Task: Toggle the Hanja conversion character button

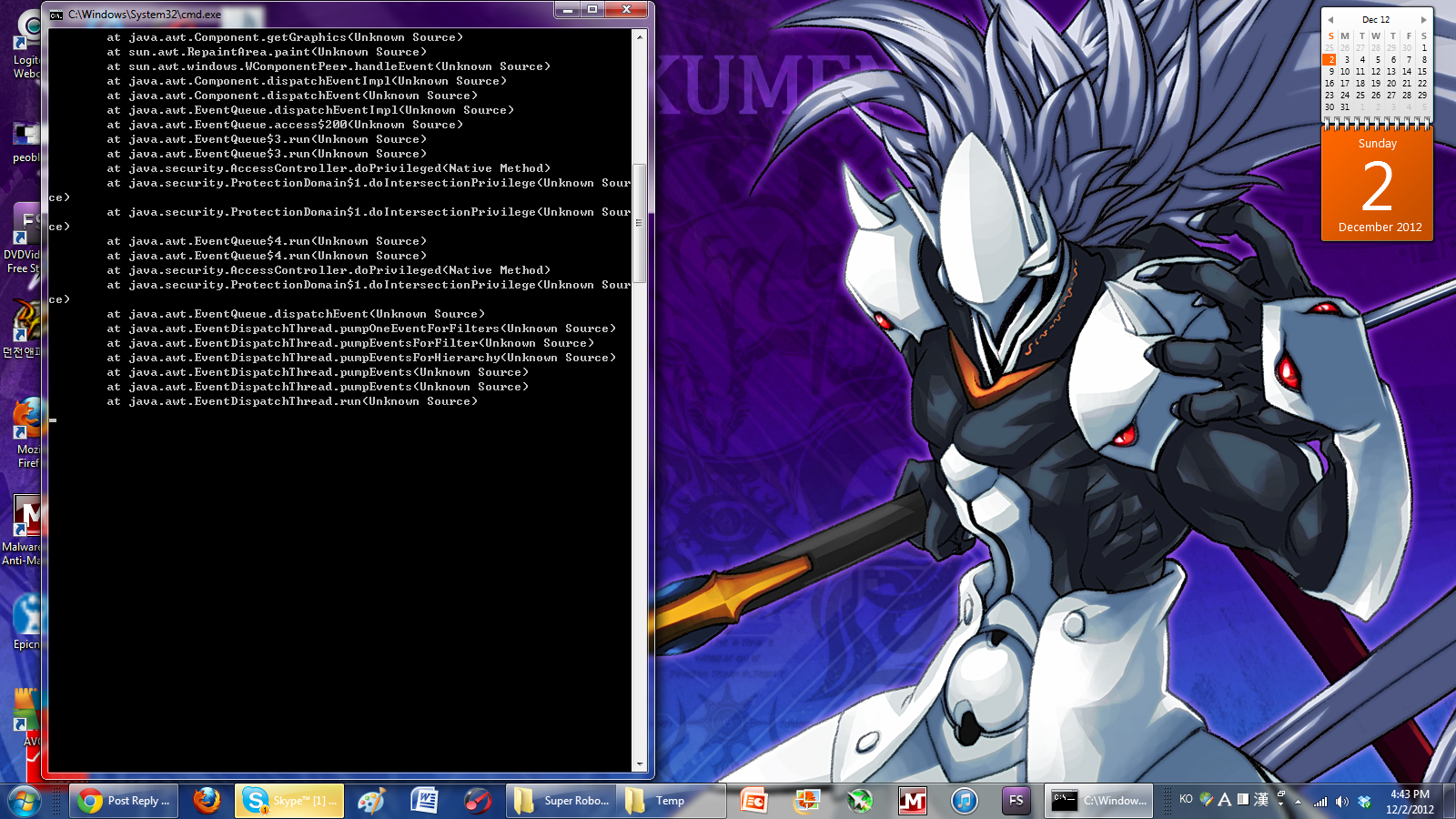Action: coord(1260,800)
